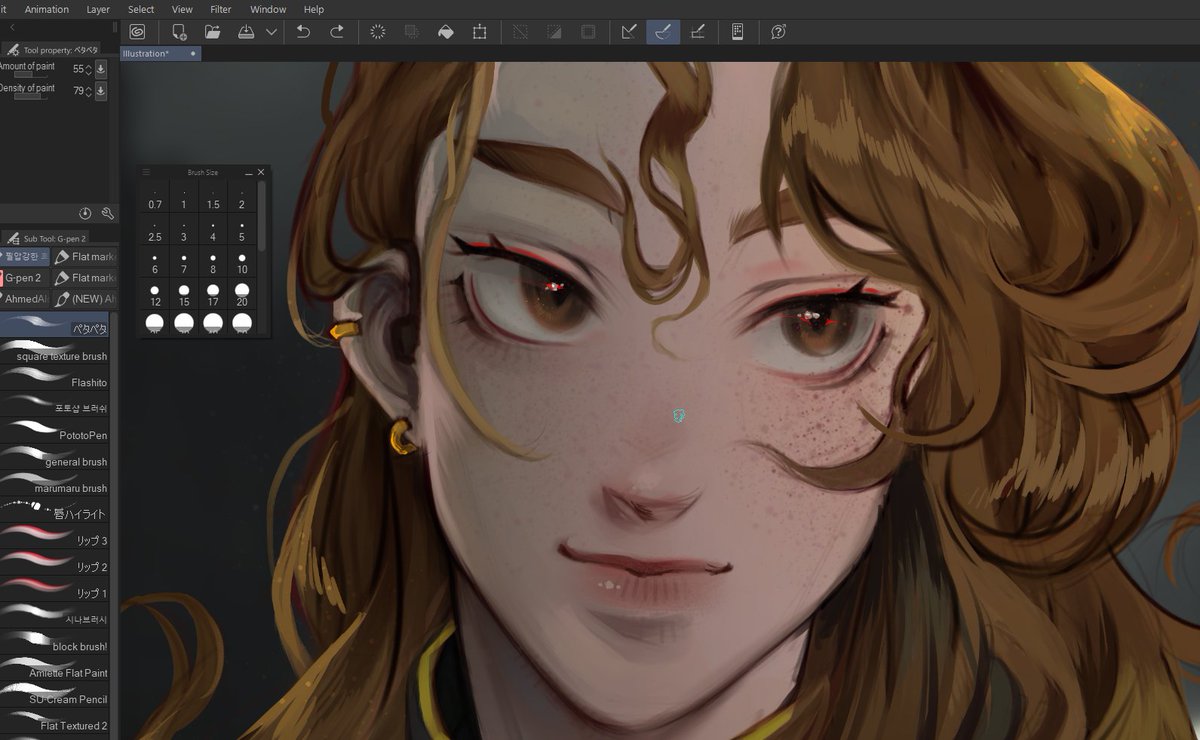The height and width of the screenshot is (740, 1200).
Task: Select the G-pen 2 sub tool group
Action: (24, 278)
